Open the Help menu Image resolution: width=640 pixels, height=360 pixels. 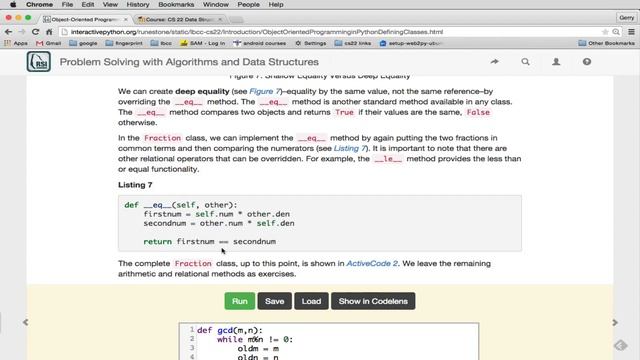(x=276, y=4)
